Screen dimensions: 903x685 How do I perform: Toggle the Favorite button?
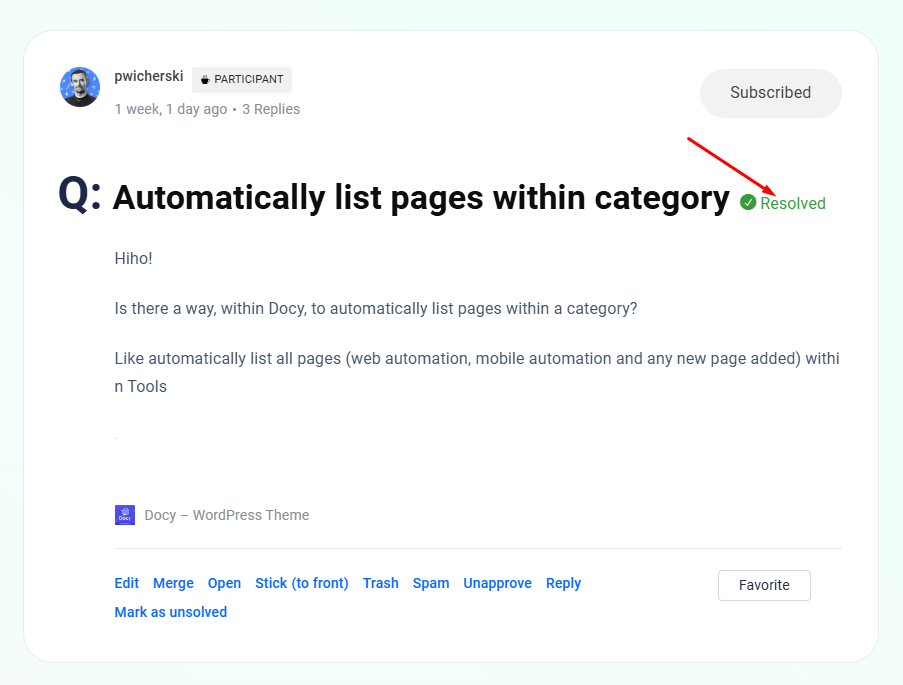coord(764,585)
